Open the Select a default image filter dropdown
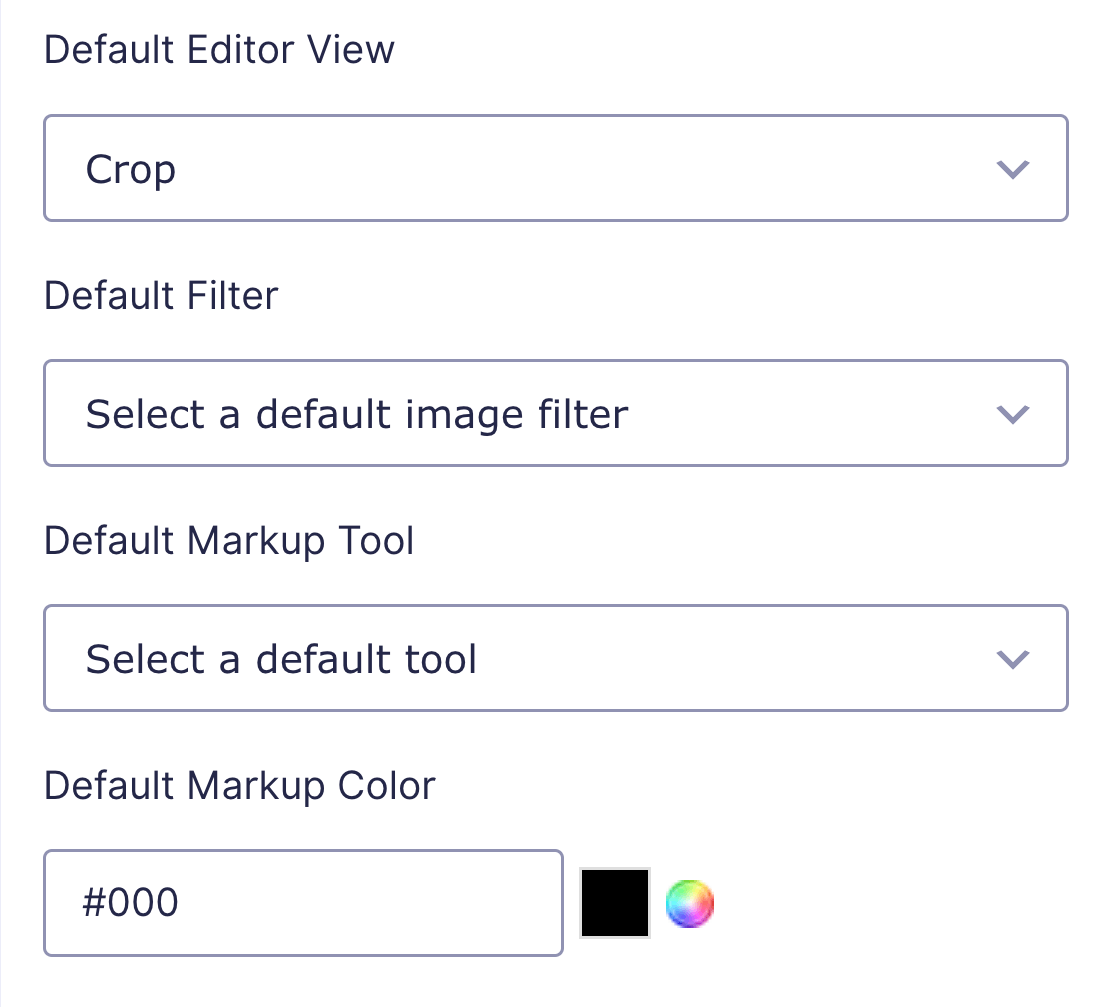The width and height of the screenshot is (1106, 1007). pos(555,413)
